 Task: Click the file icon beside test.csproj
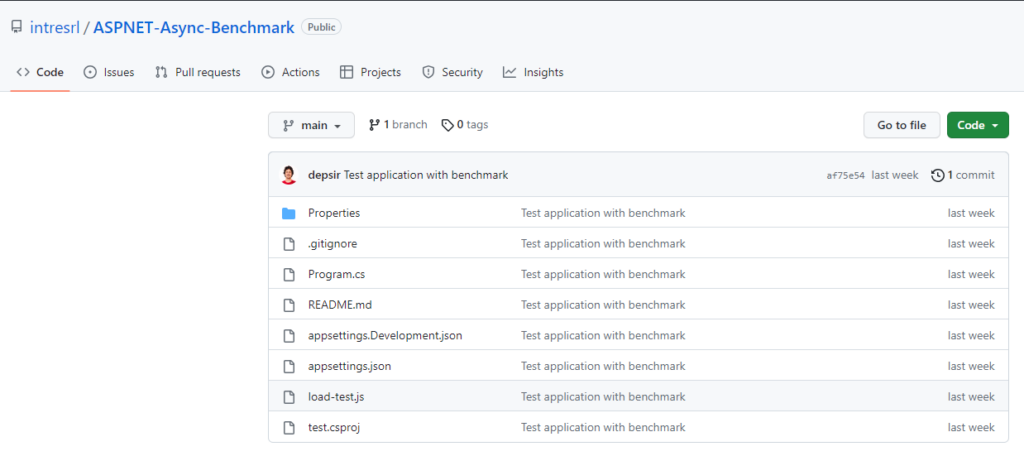coord(289,427)
